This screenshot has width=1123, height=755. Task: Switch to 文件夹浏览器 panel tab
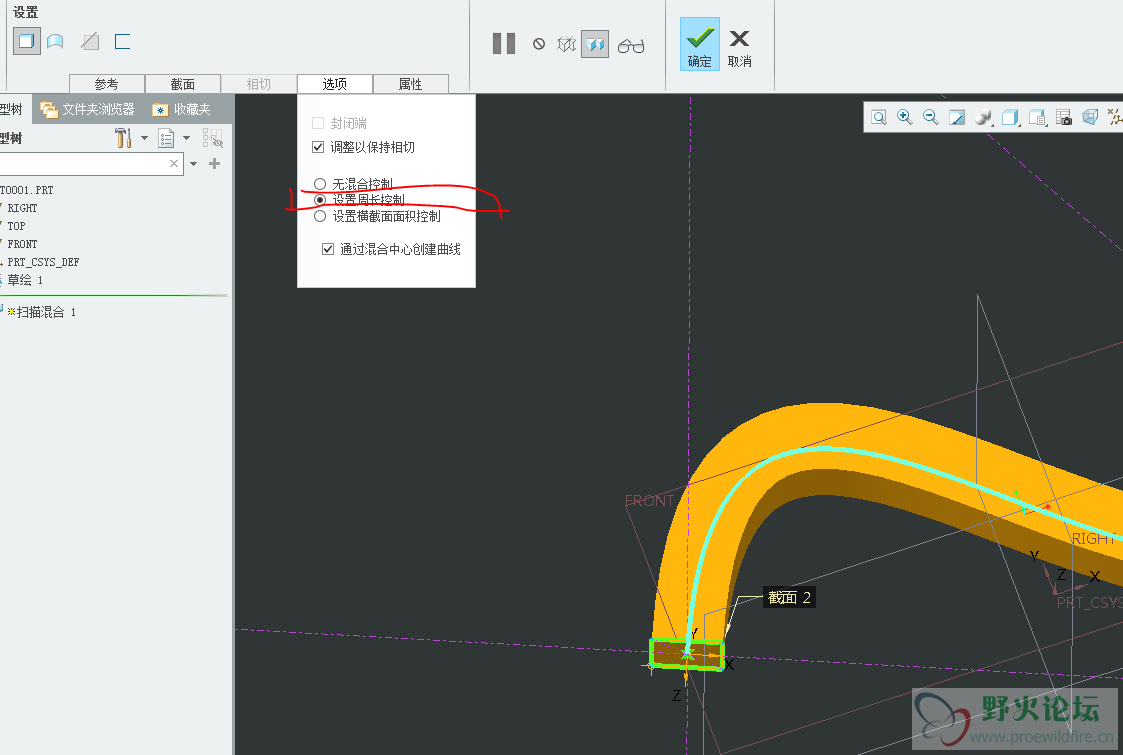88,109
